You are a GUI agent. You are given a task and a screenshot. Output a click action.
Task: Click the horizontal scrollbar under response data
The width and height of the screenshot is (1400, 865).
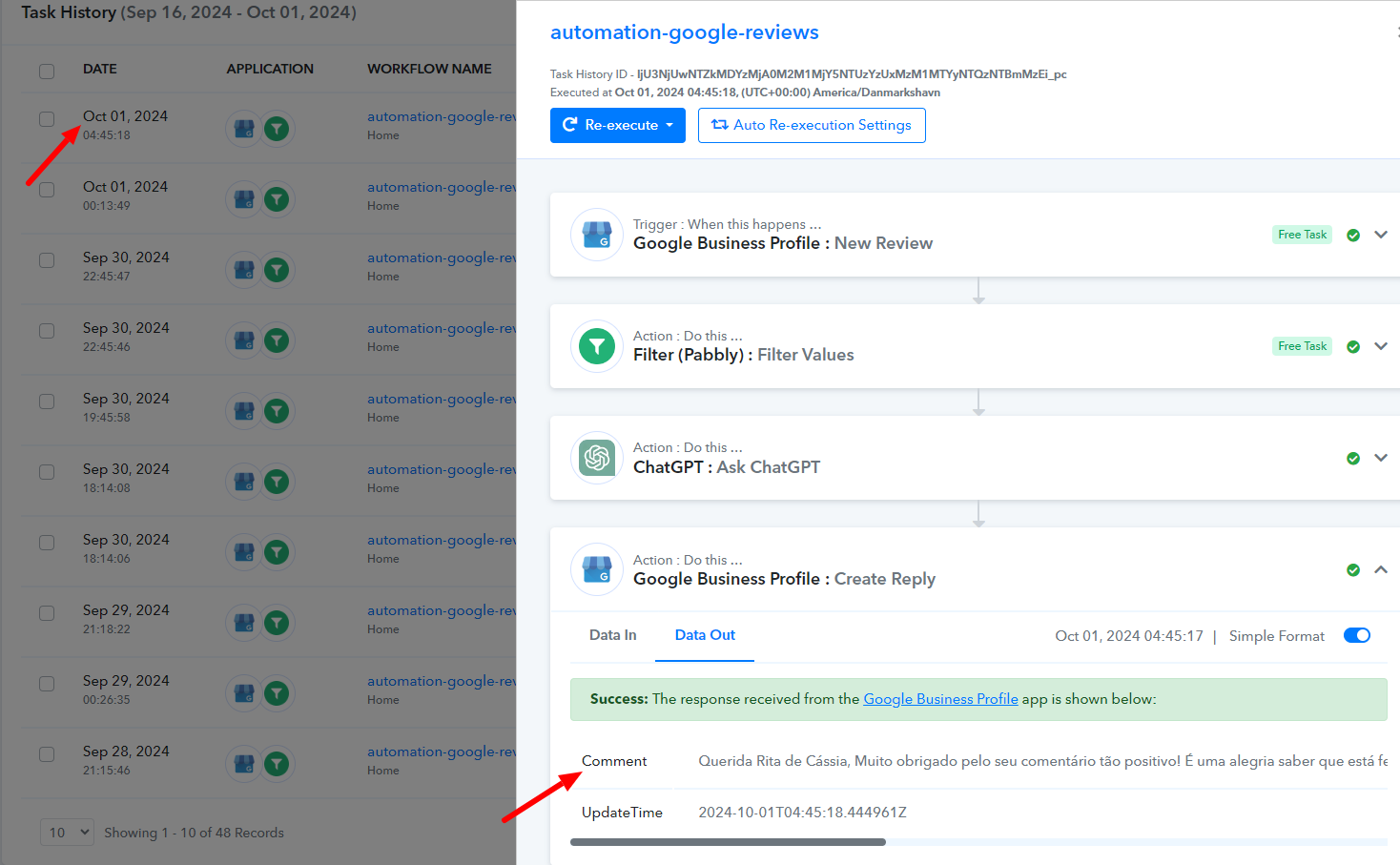tap(728, 842)
